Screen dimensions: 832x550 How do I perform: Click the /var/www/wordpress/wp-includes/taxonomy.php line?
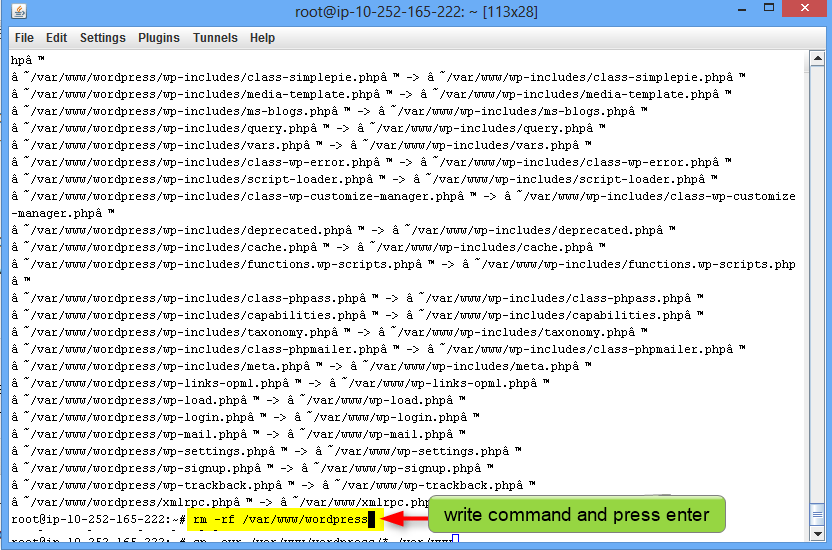[329, 332]
